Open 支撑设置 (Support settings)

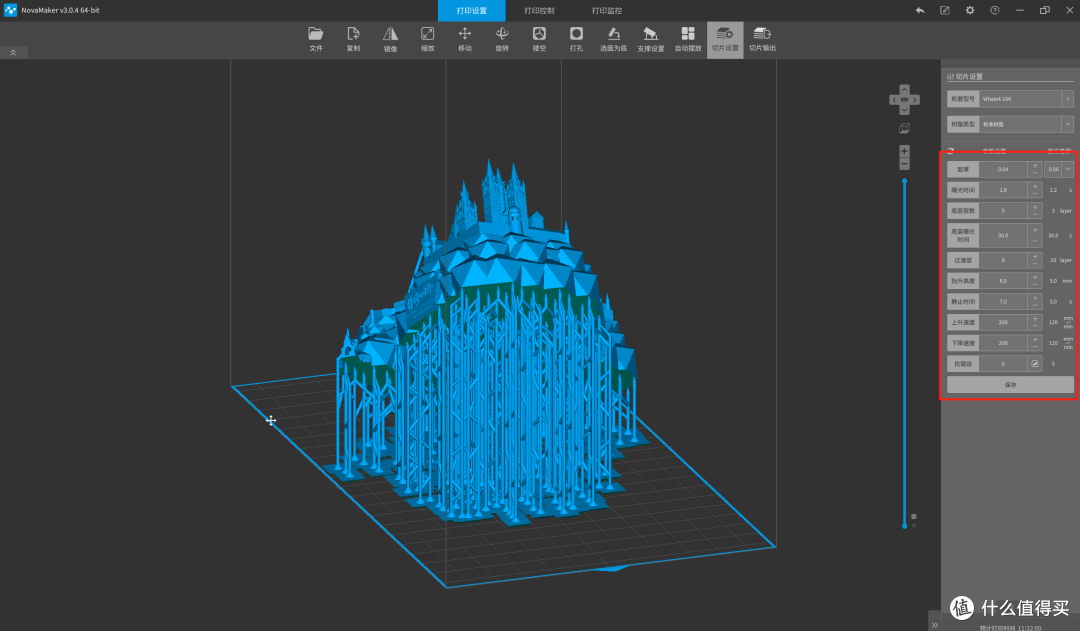coord(651,39)
